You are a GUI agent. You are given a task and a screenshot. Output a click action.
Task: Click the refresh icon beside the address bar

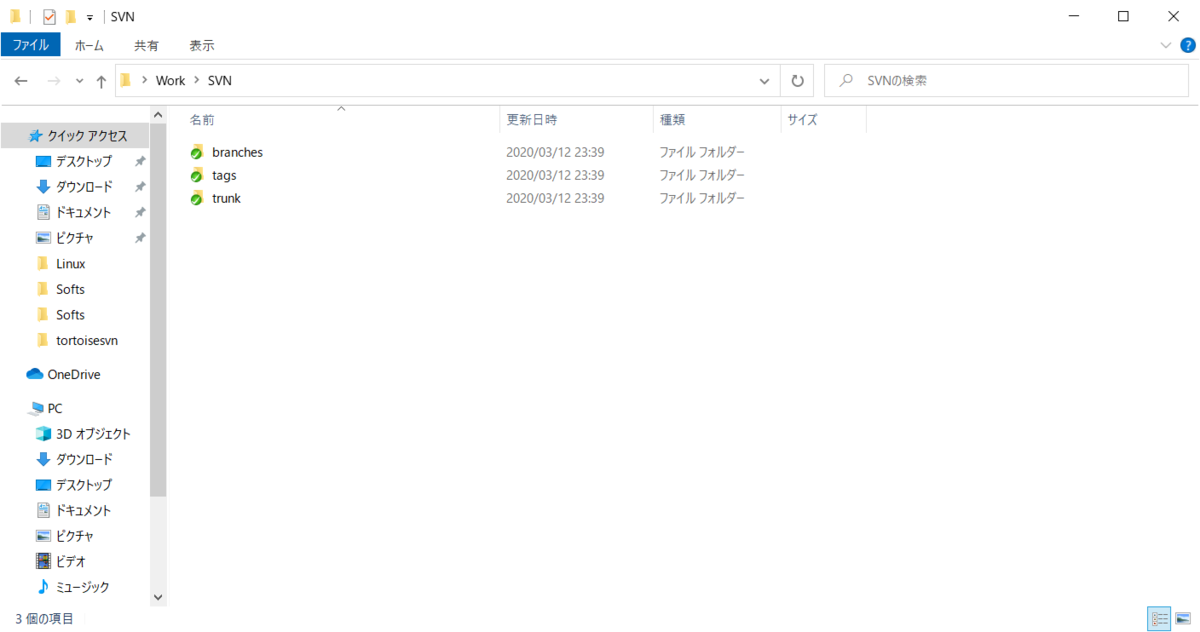coord(796,80)
